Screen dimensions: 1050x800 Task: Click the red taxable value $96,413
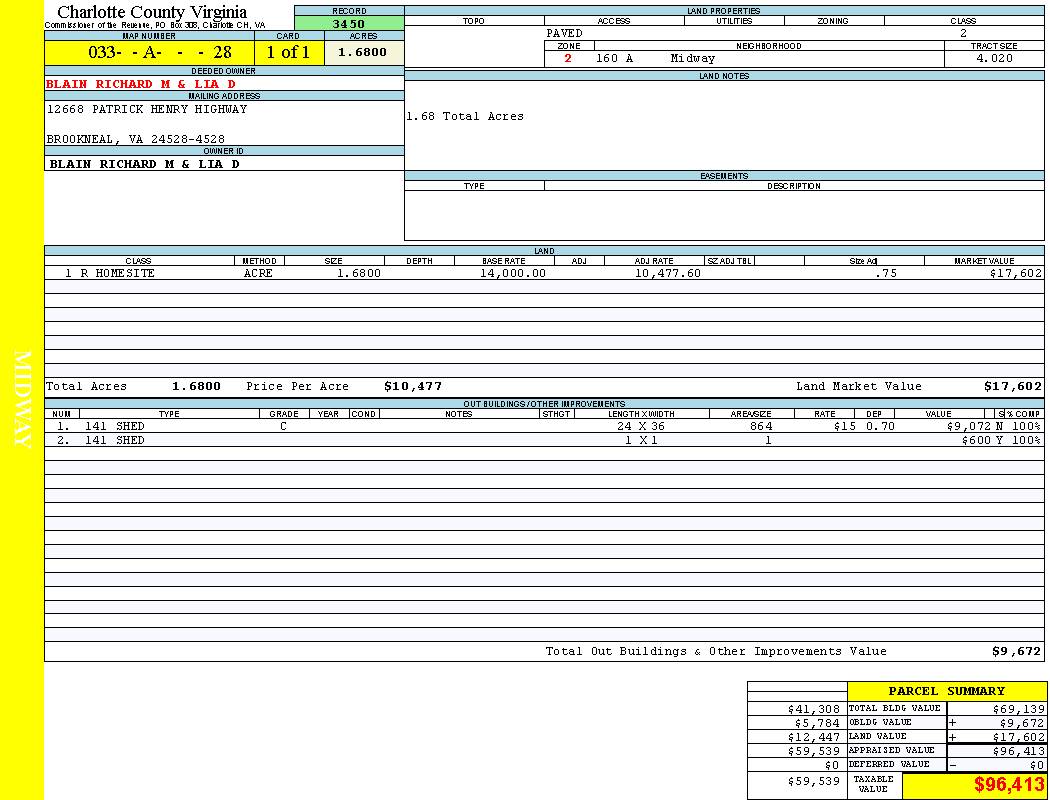1009,785
